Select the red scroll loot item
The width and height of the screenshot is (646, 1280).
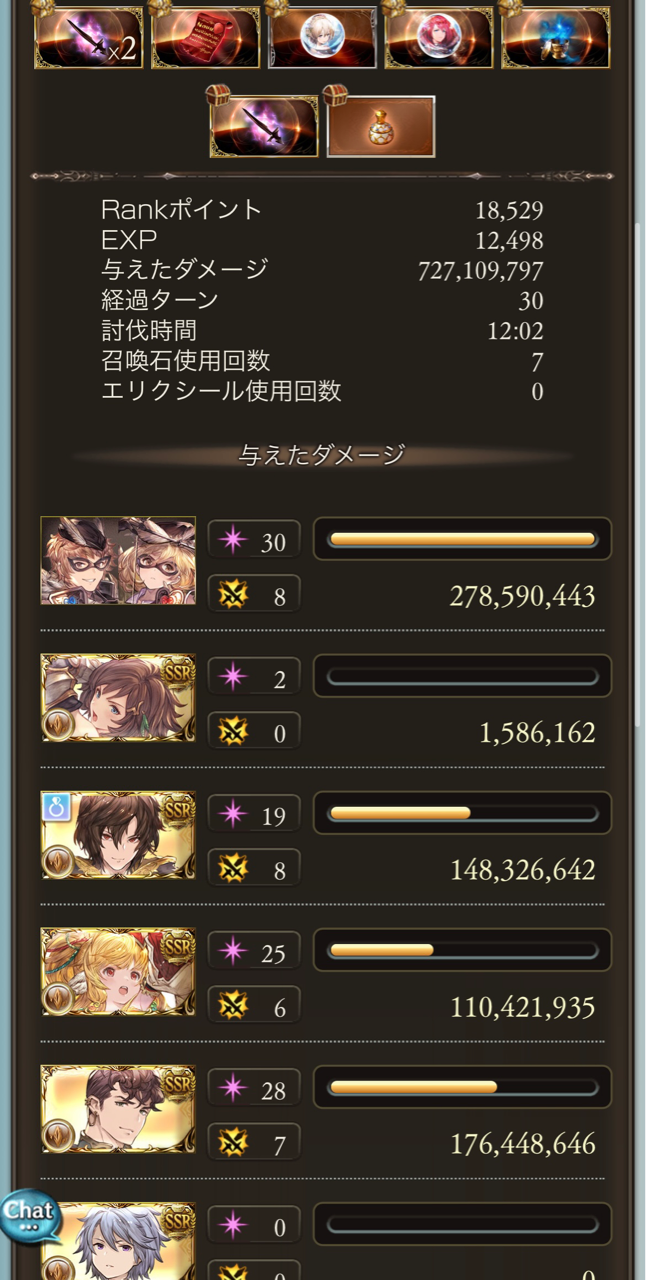click(x=205, y=38)
